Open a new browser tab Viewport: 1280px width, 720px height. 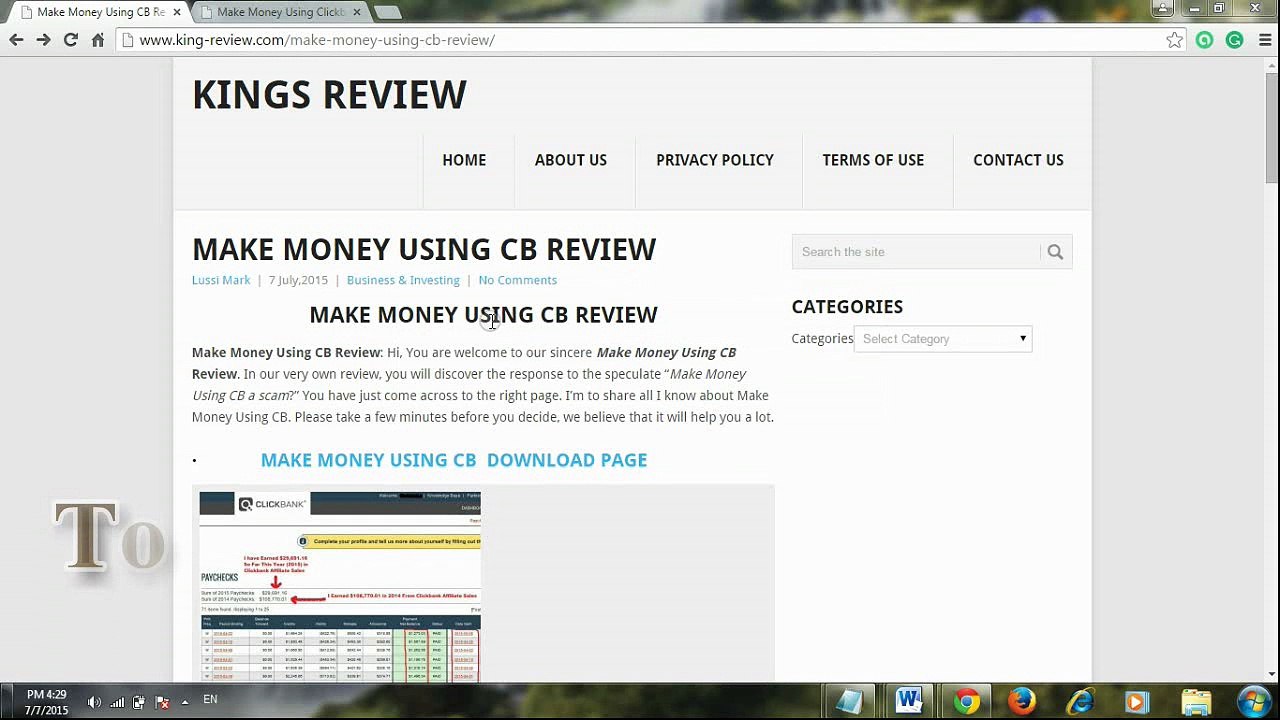tap(388, 12)
